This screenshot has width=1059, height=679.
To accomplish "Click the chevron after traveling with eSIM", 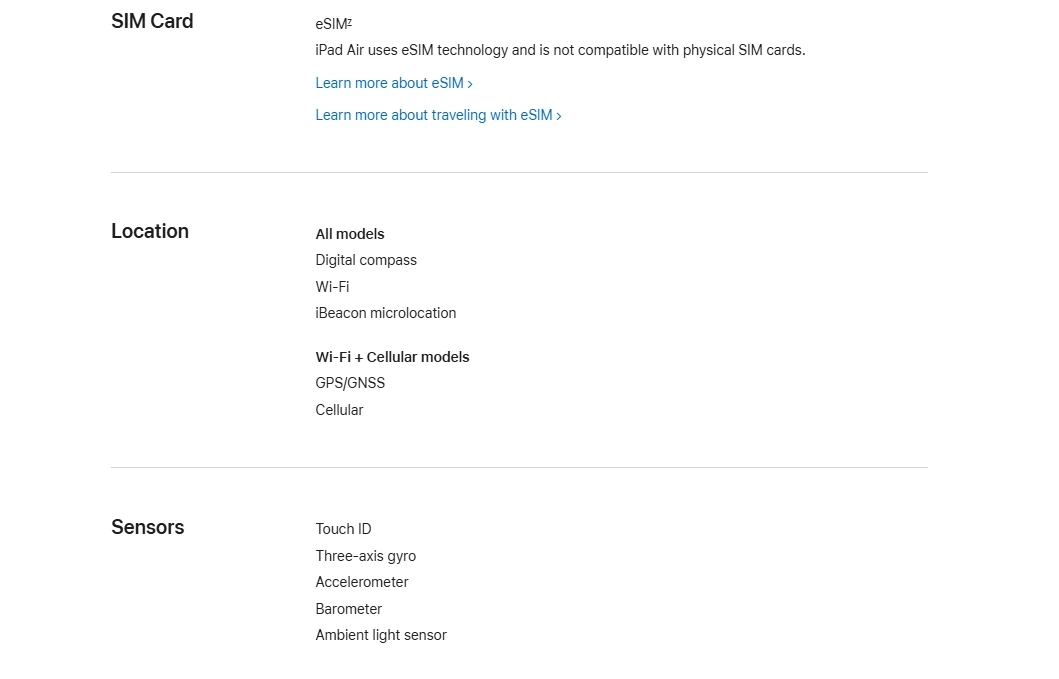I will click(x=559, y=116).
